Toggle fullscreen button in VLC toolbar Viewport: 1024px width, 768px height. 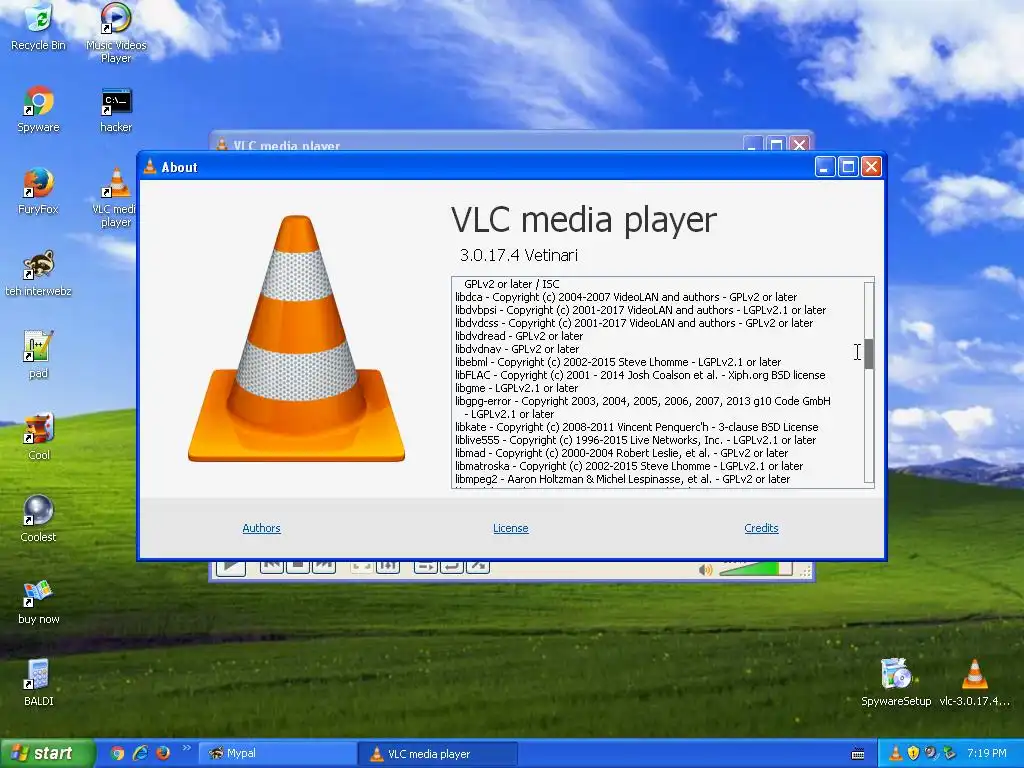coord(361,567)
